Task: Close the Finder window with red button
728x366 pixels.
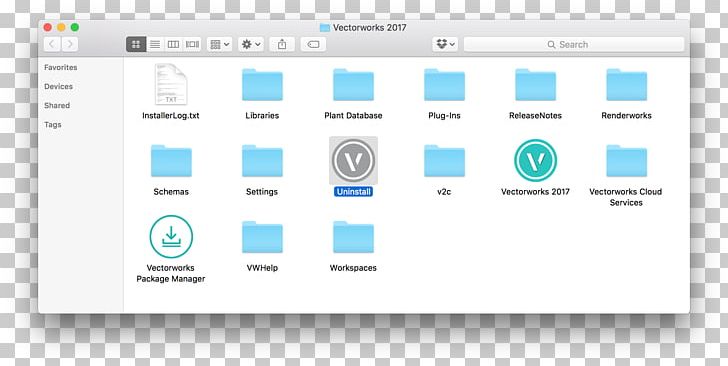Action: pyautogui.click(x=47, y=27)
